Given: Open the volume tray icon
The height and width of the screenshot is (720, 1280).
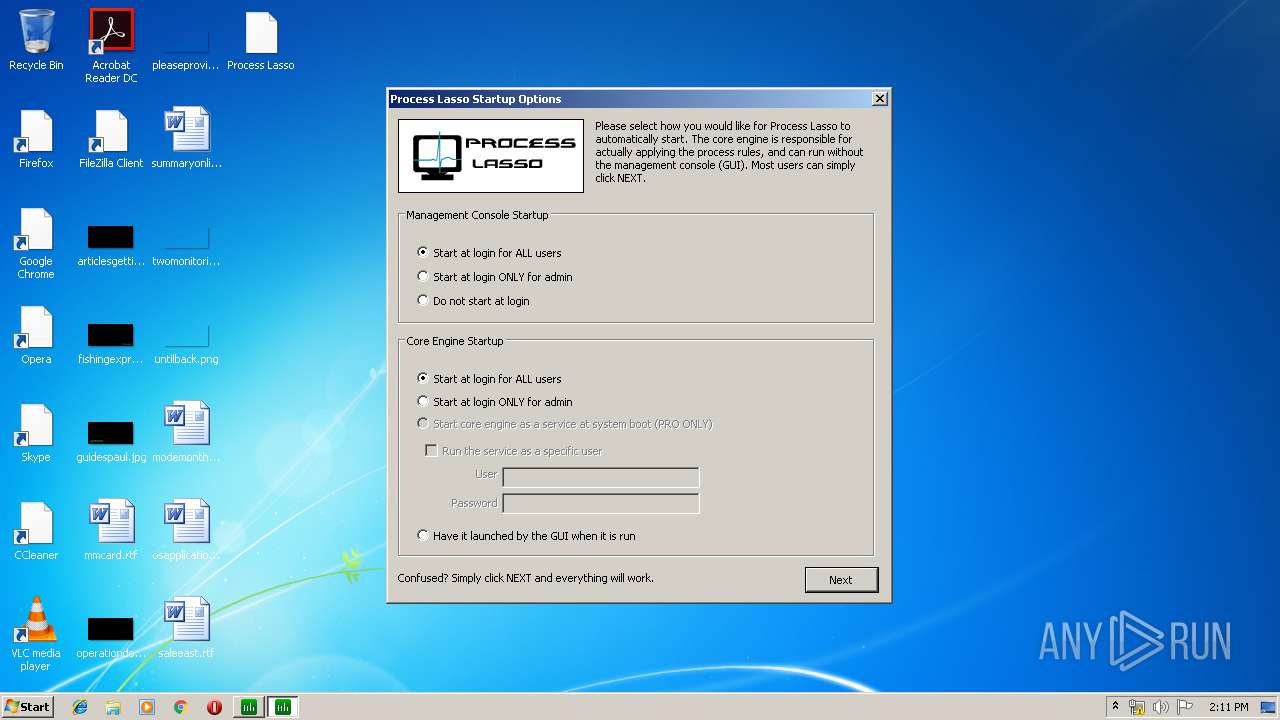Looking at the screenshot, I should click(1161, 707).
